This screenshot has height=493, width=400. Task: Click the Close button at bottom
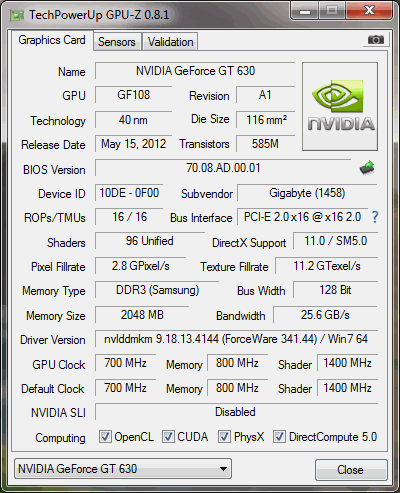click(351, 470)
